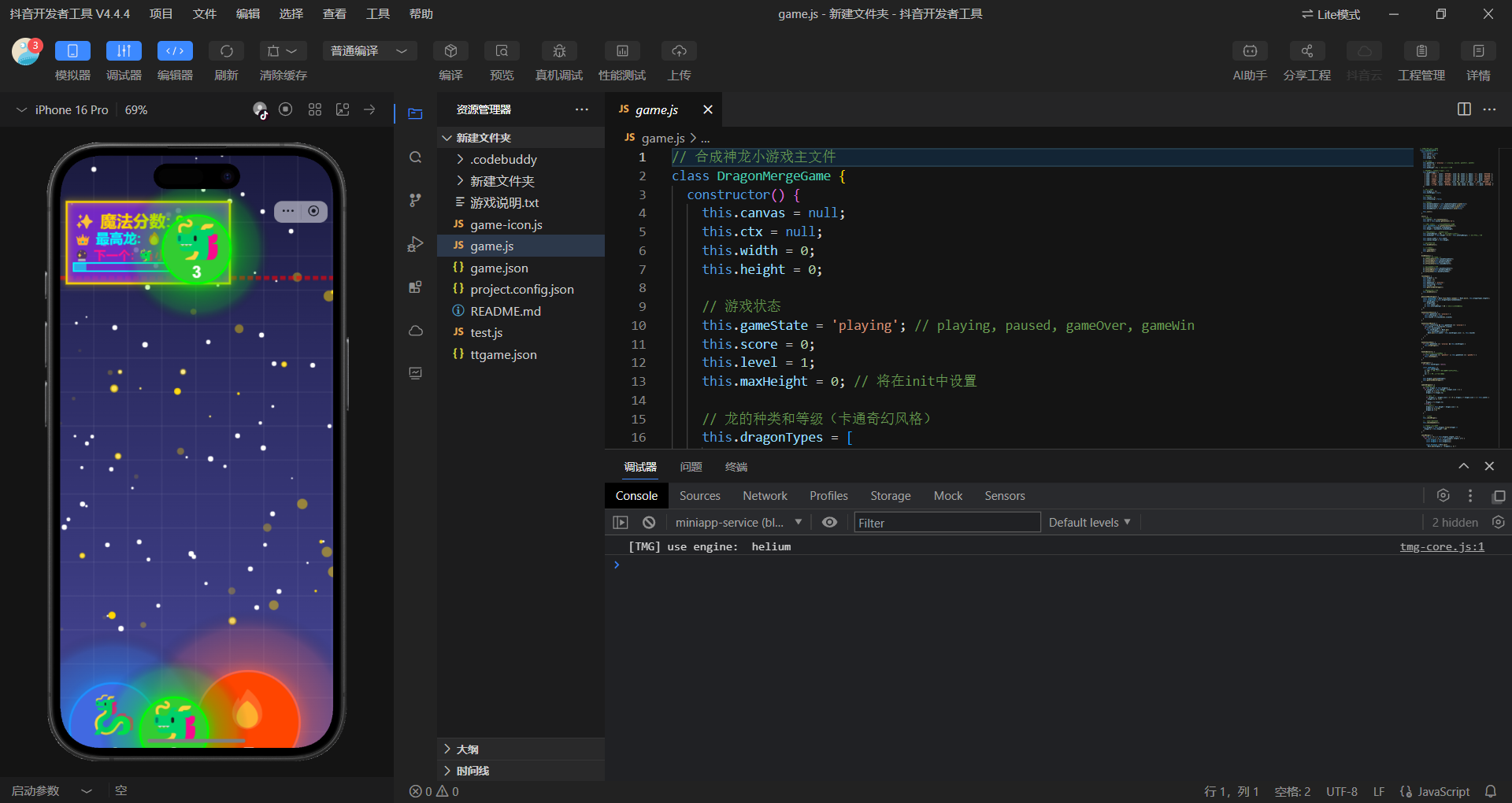Toggle the 模拟器 simulator panel

tap(72, 51)
